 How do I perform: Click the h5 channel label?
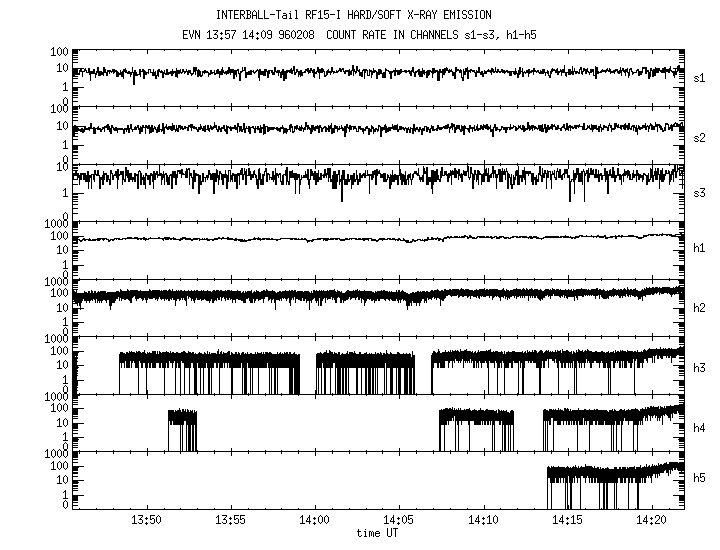(699, 482)
